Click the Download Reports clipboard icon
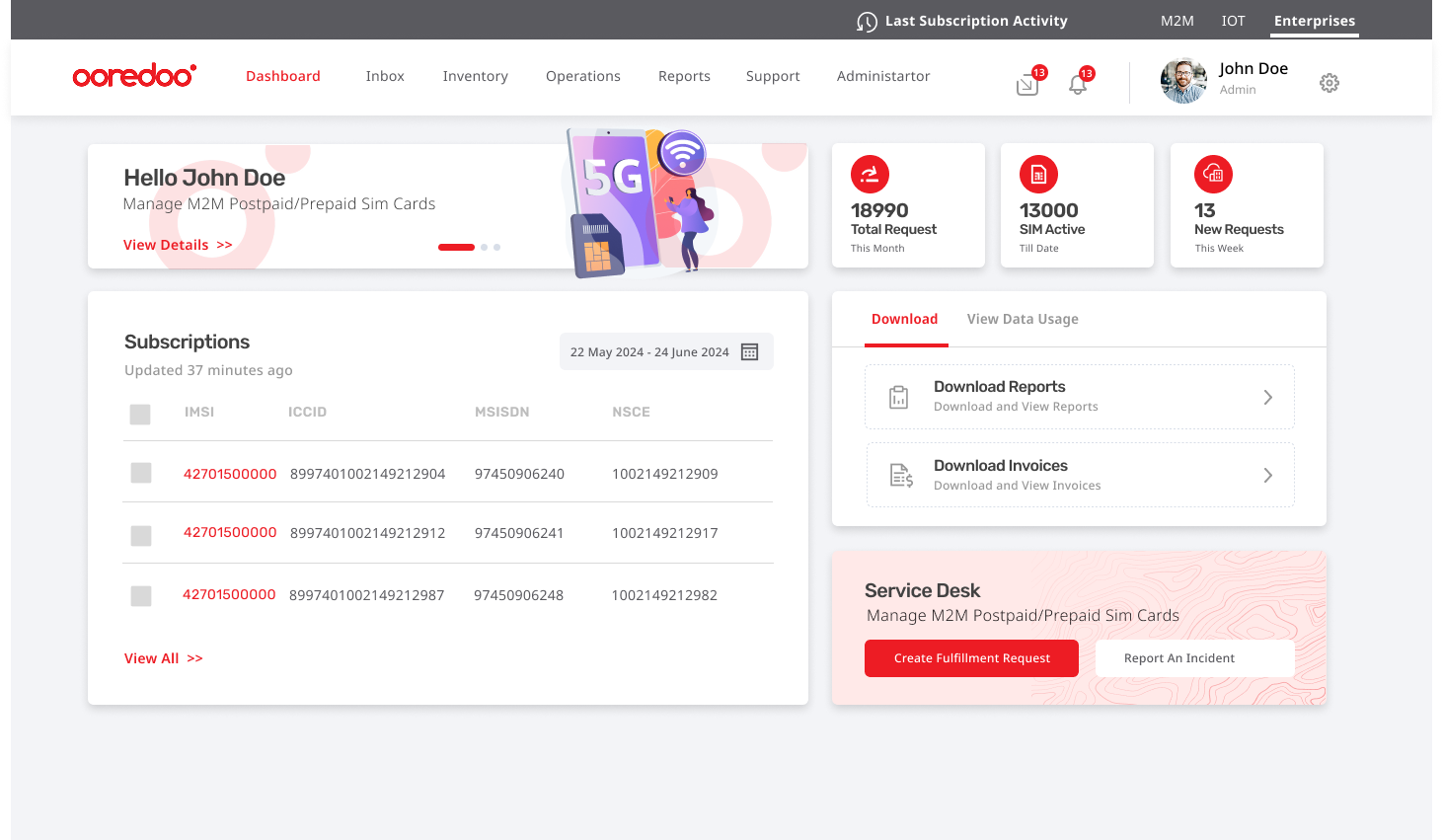1443x840 pixels. pyautogui.click(x=898, y=397)
